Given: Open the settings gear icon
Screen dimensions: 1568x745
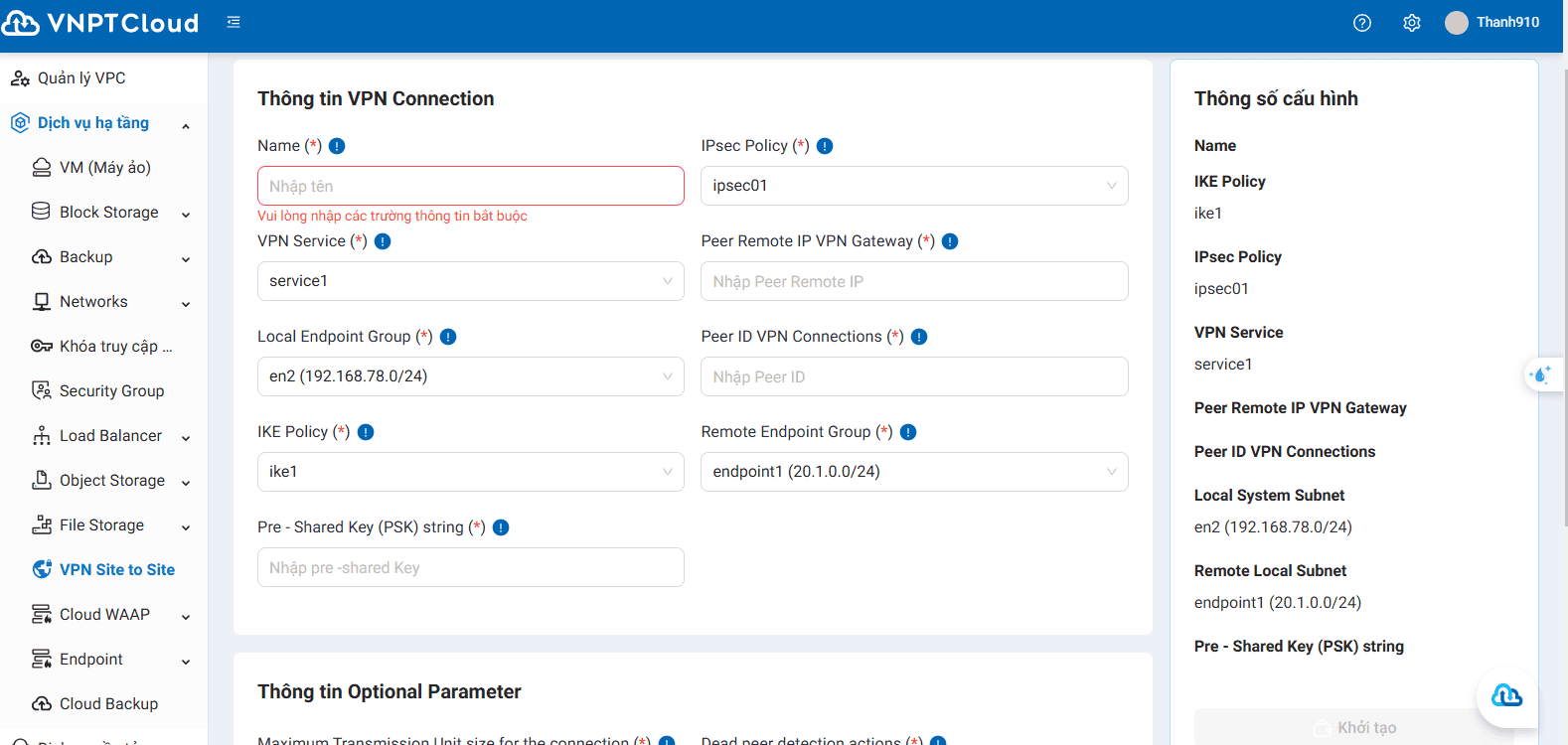Looking at the screenshot, I should (x=1411, y=22).
